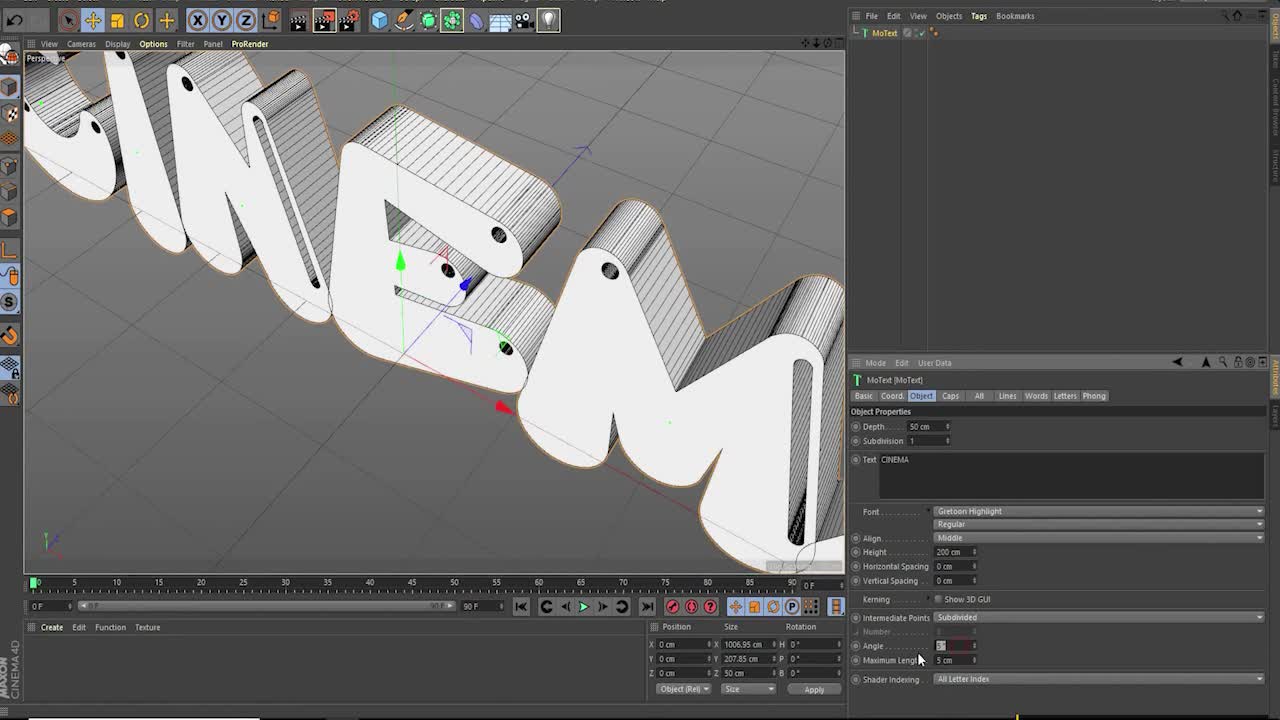This screenshot has height=720, width=1280.
Task: Select the Rotate tool
Action: coord(141,20)
